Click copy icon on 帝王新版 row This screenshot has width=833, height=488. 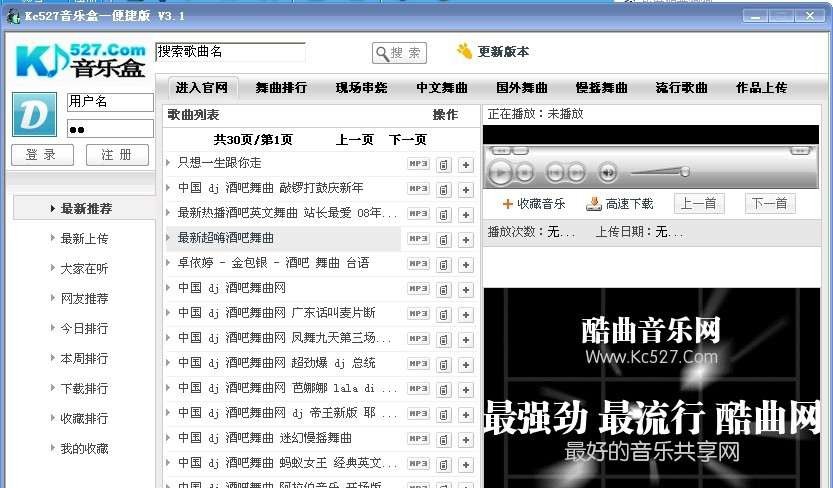click(444, 415)
